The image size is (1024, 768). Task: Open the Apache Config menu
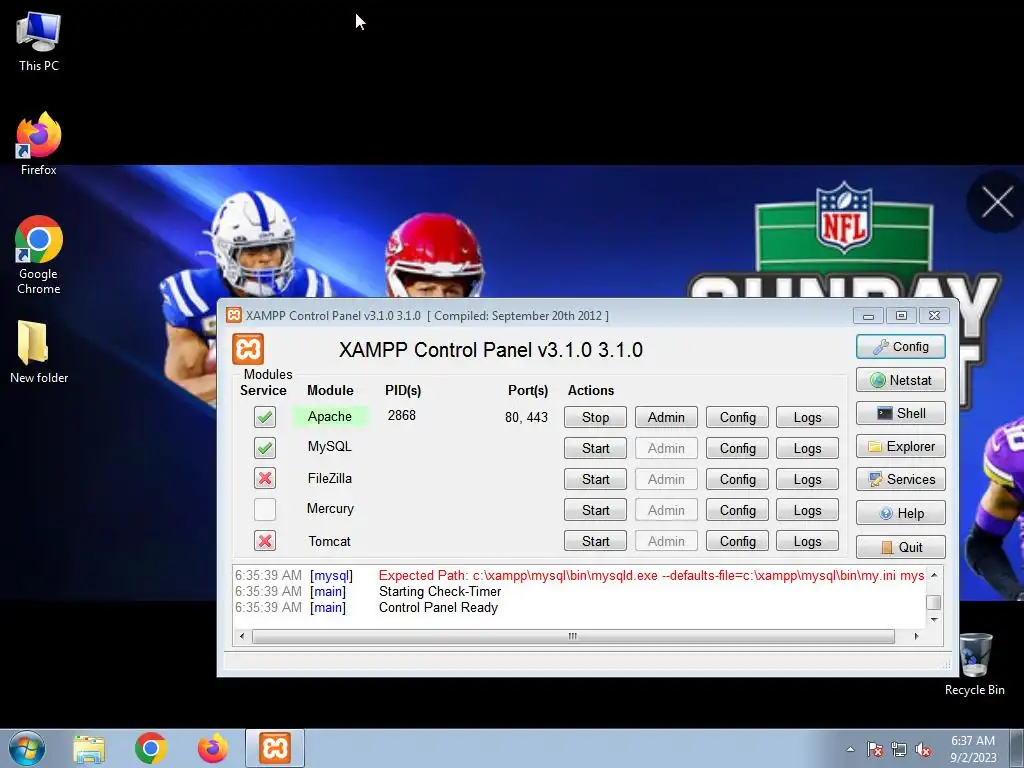point(737,417)
